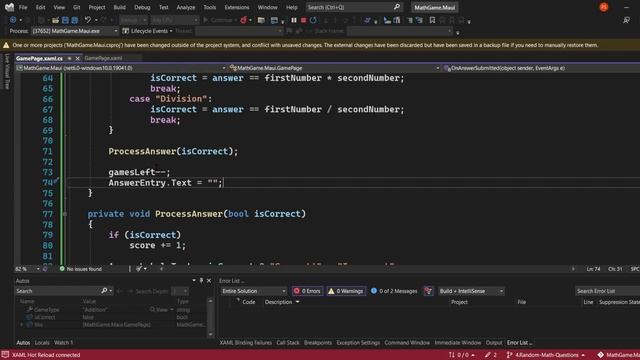Viewport: 640px width, 360px height.
Task: Click the Open File folder icon
Action: coord(56,20)
